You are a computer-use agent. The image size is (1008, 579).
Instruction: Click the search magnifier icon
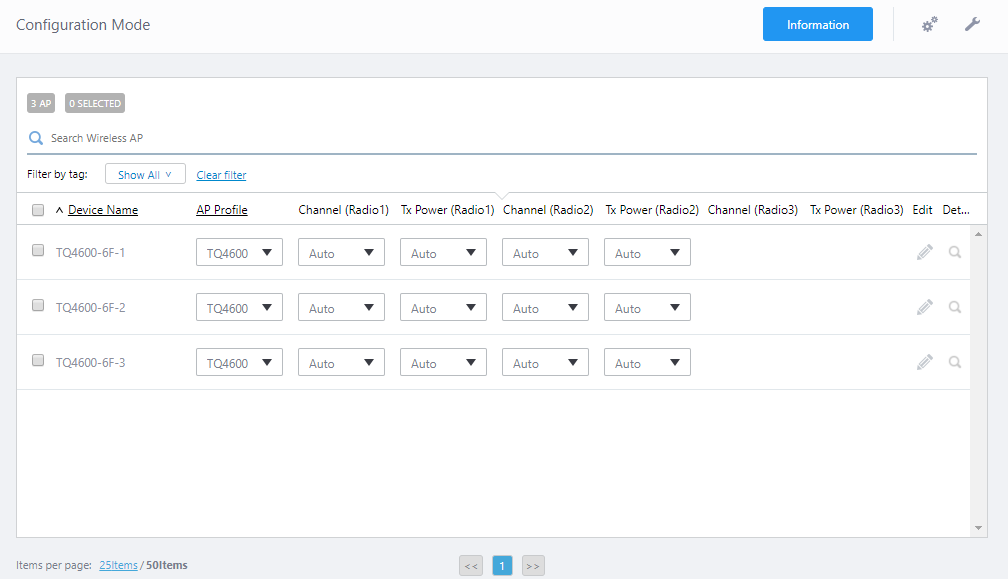pos(36,138)
